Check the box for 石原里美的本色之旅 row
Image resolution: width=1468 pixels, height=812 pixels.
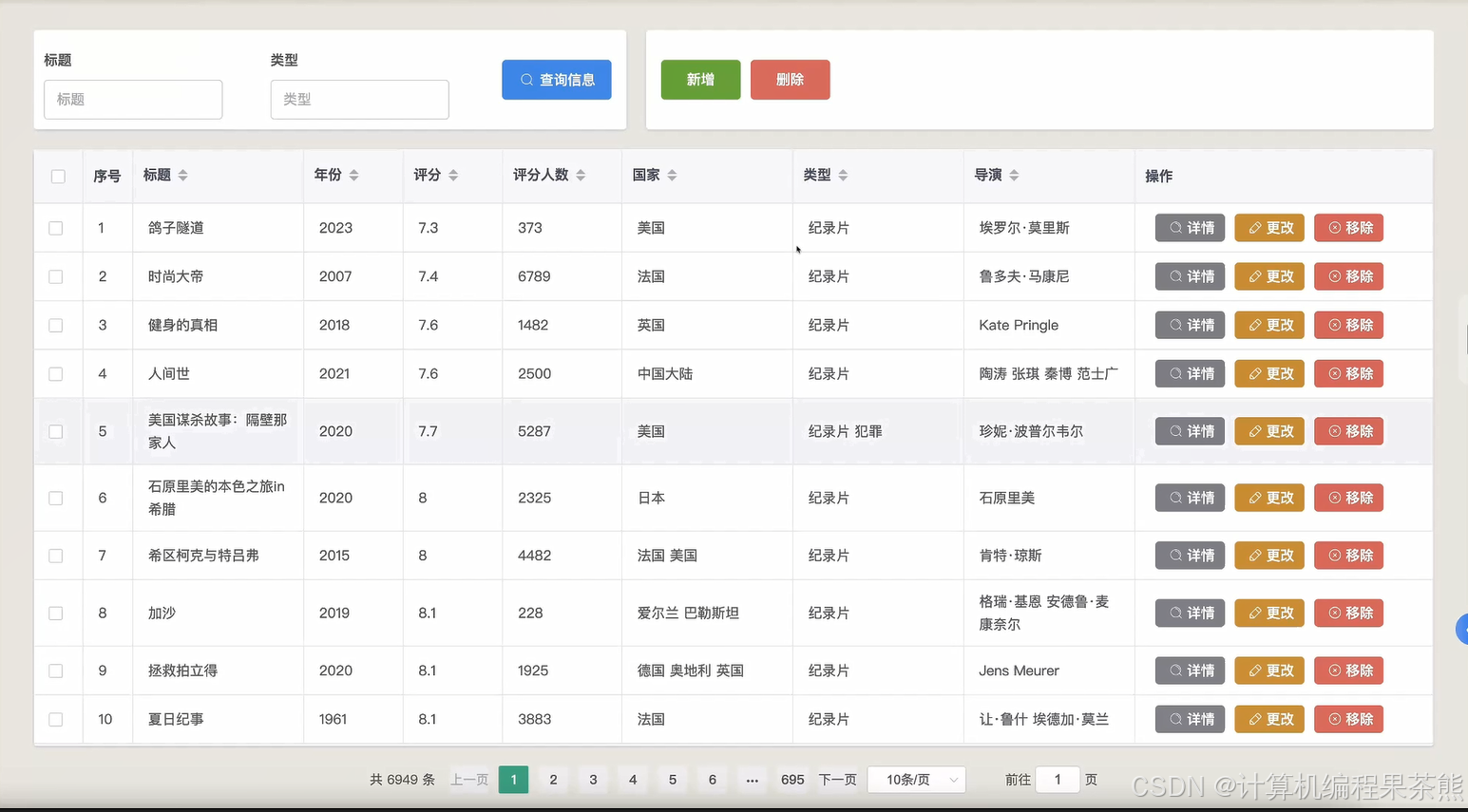pyautogui.click(x=56, y=498)
